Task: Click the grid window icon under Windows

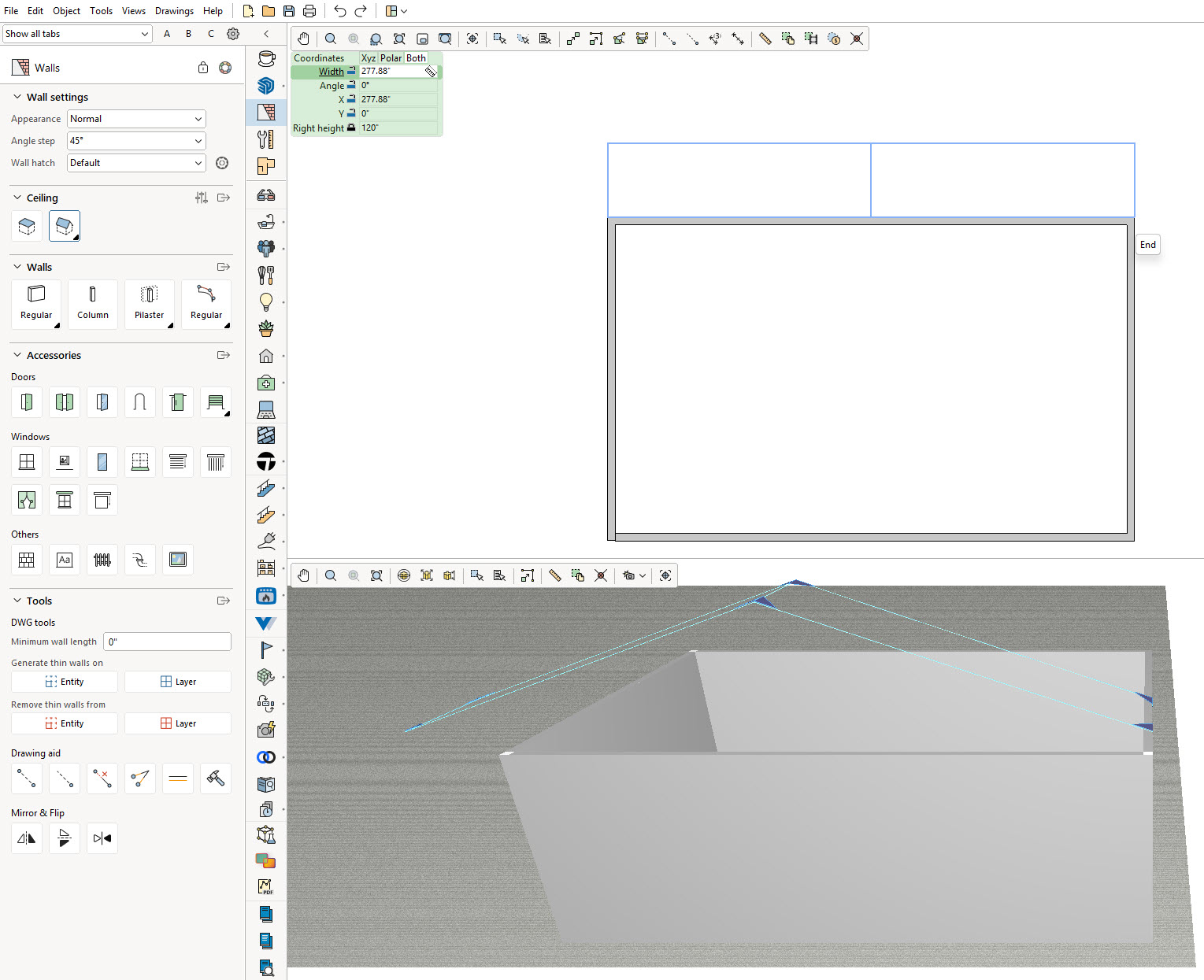Action: [27, 462]
